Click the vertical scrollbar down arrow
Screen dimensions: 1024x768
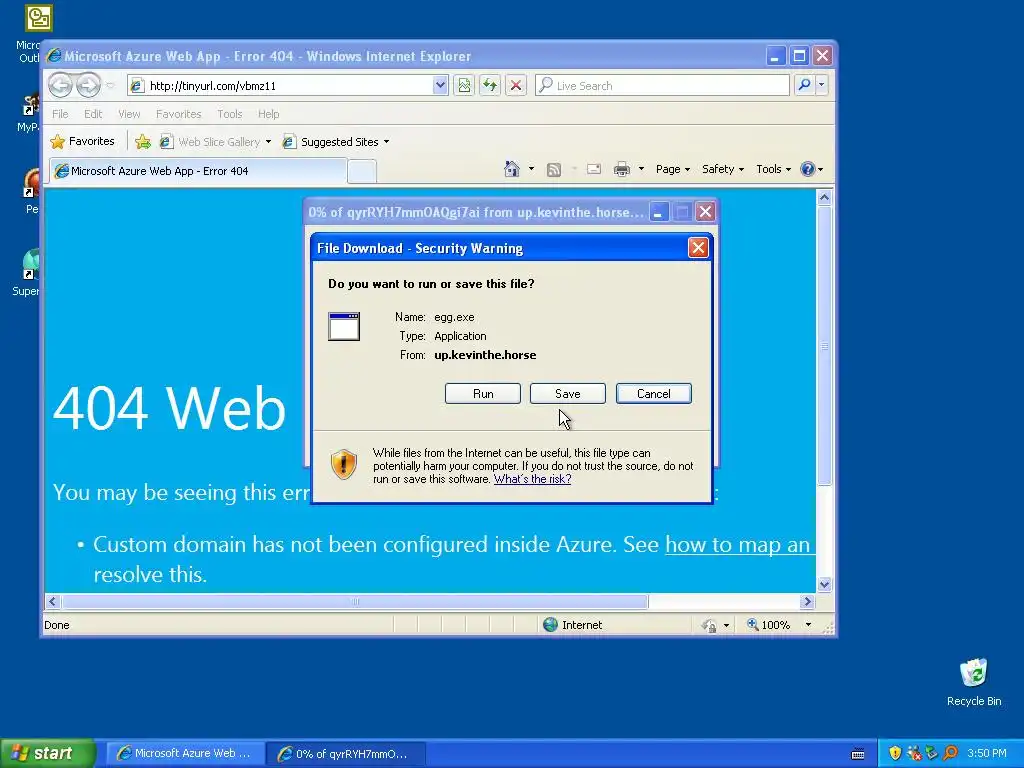click(x=824, y=584)
